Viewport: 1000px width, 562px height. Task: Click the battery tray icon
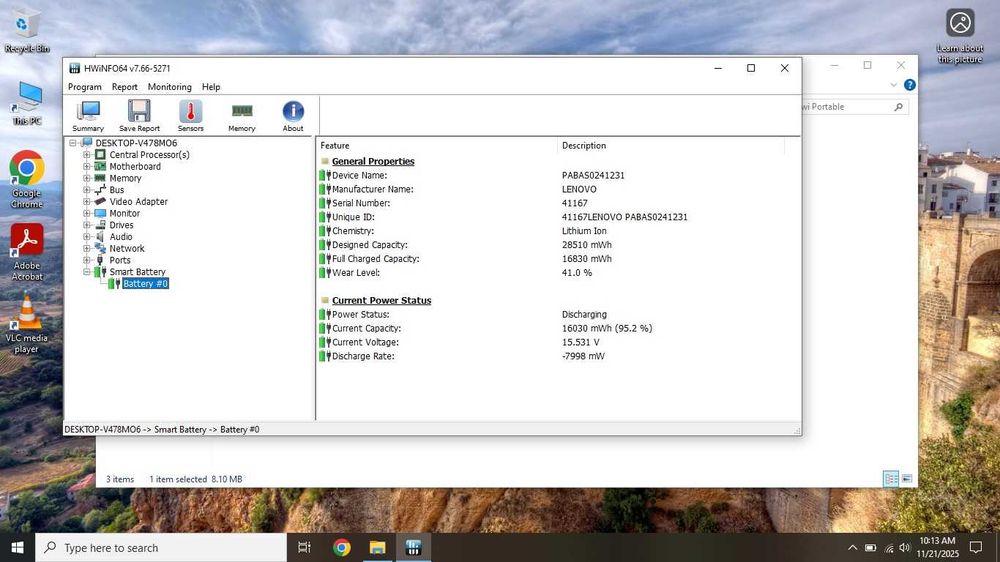871,547
